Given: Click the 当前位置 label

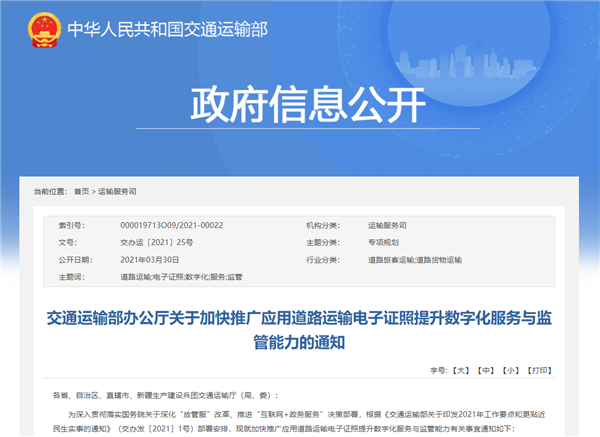Looking at the screenshot, I should 51,191.
